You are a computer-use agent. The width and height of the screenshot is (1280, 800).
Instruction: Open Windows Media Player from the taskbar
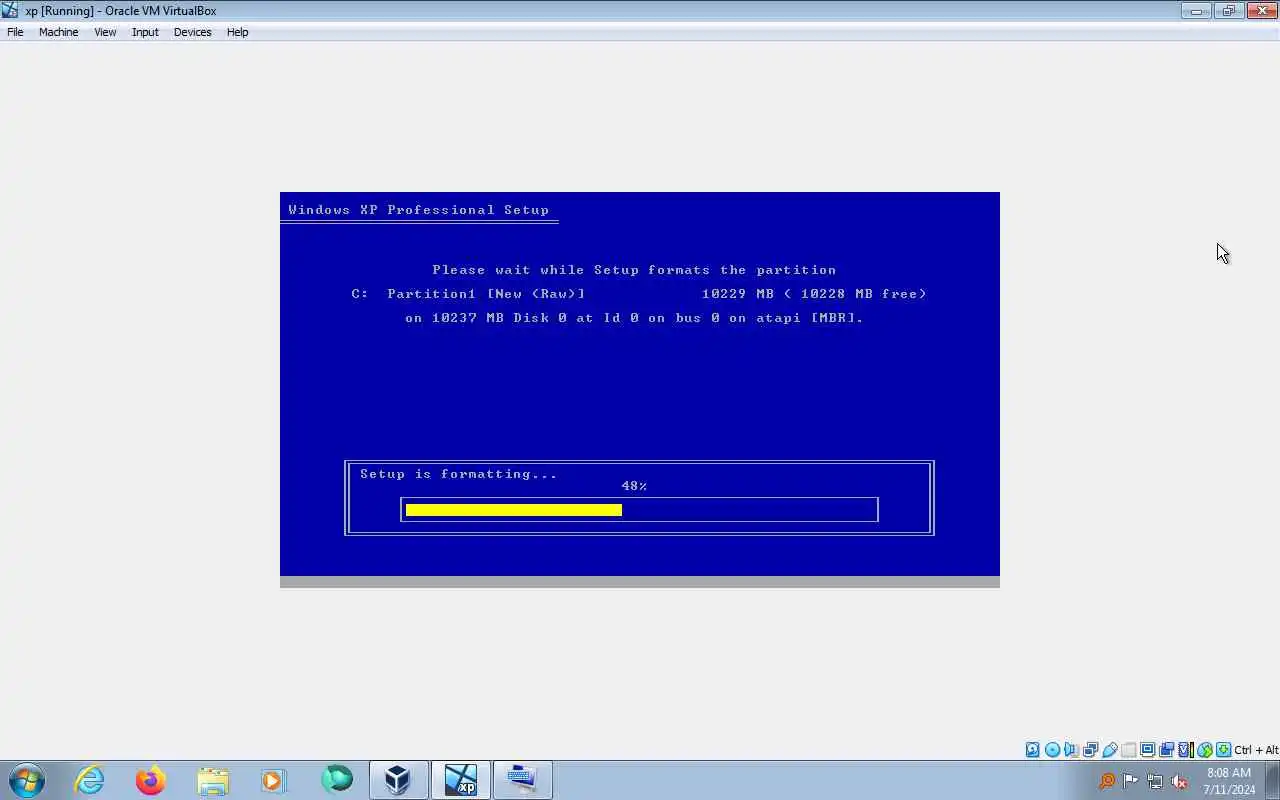(274, 780)
